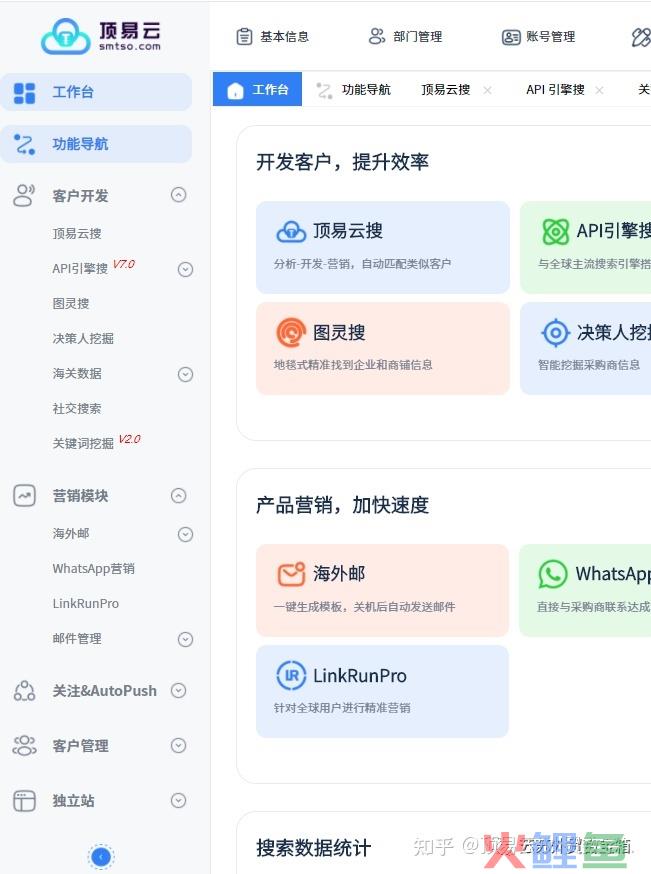Click the cloud icon on 顶易云搜 card
The image size is (651, 874).
point(291,231)
